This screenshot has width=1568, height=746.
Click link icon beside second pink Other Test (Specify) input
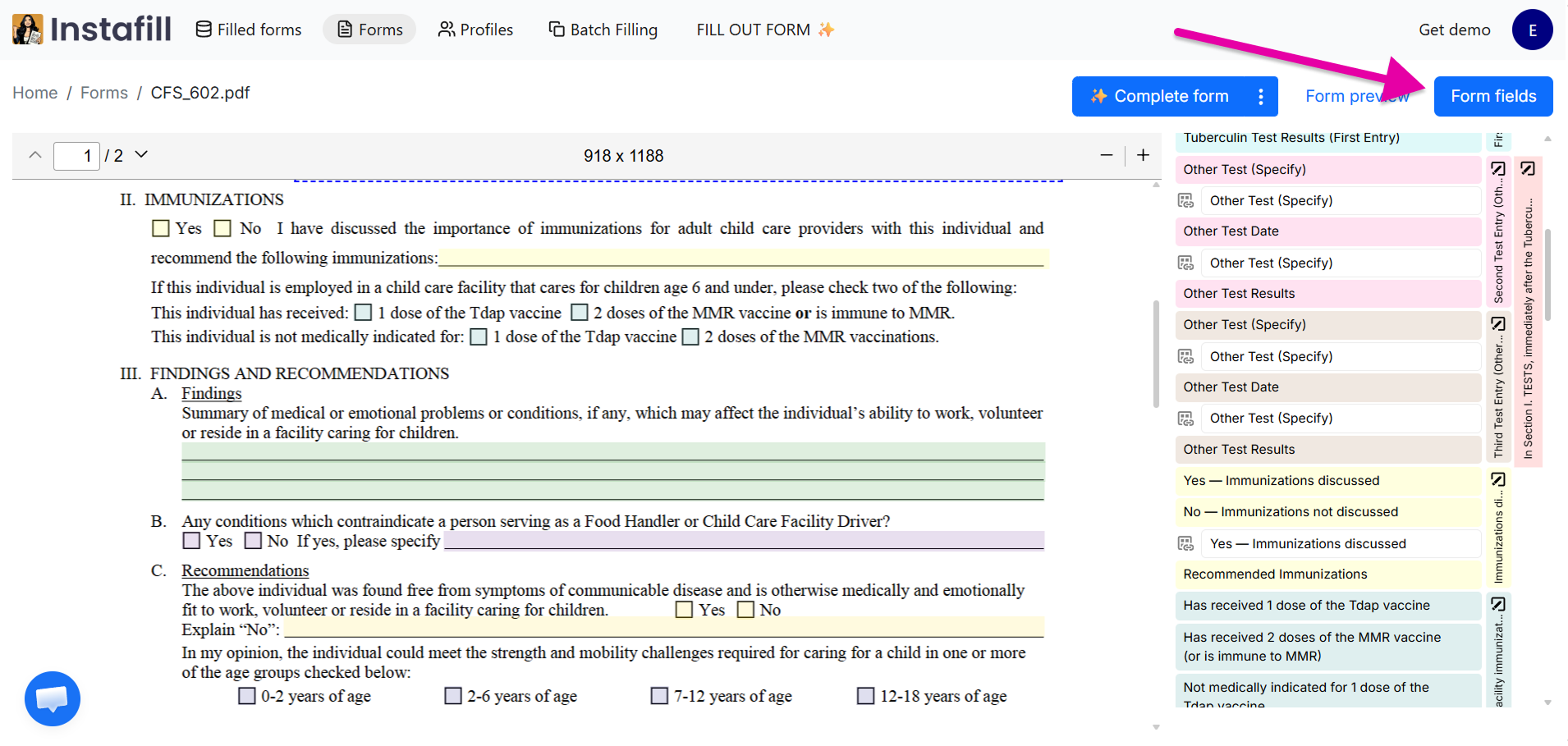tap(1185, 263)
